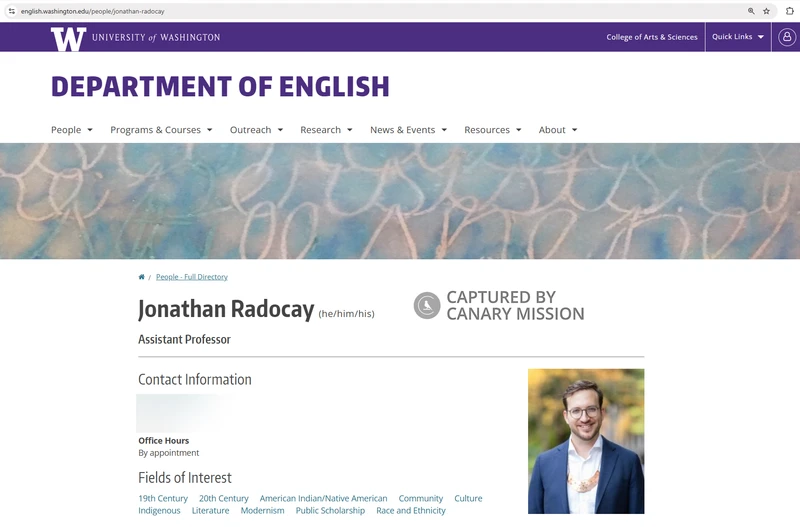The width and height of the screenshot is (800, 527).
Task: Click the arrow beside People
Action: [x=90, y=130]
